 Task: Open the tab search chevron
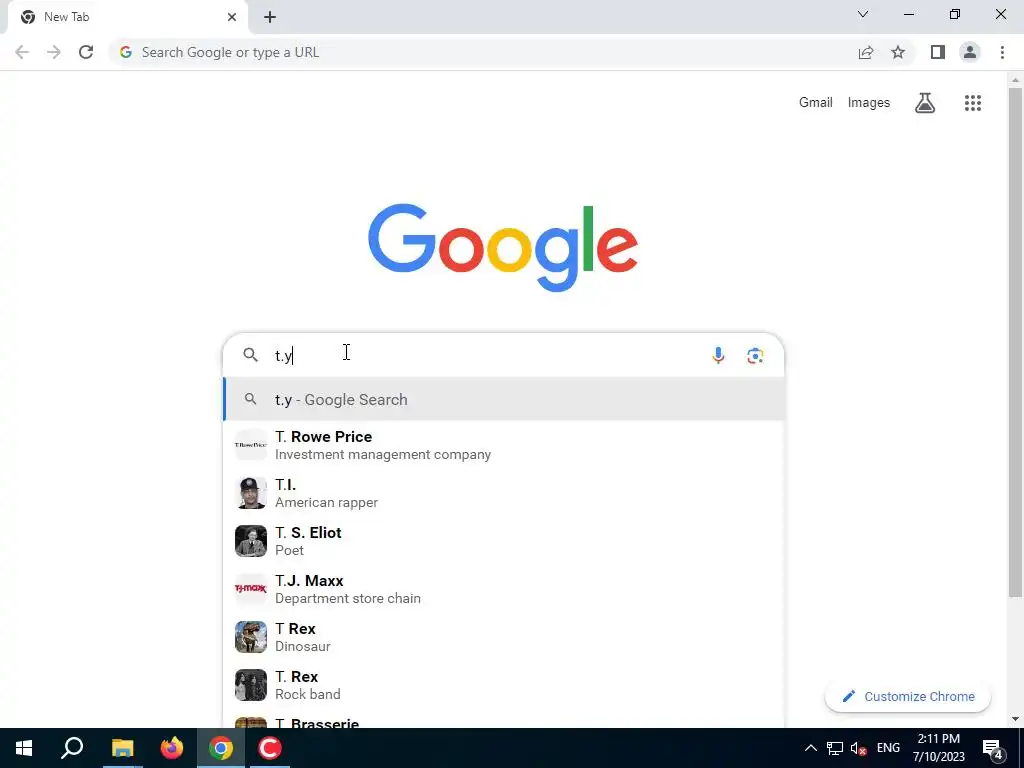pos(863,14)
